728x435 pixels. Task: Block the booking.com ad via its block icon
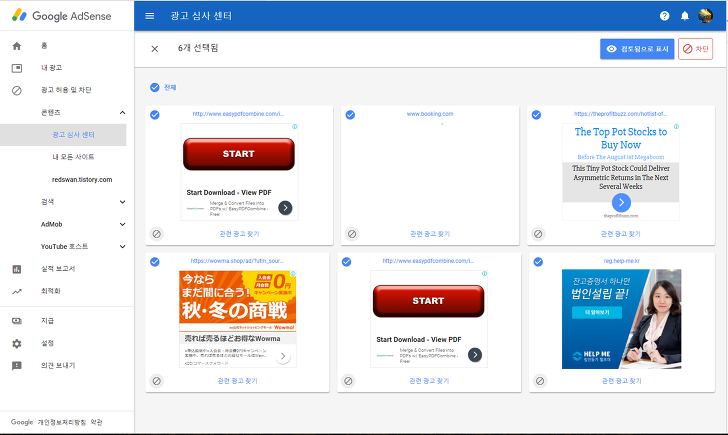tap(352, 234)
